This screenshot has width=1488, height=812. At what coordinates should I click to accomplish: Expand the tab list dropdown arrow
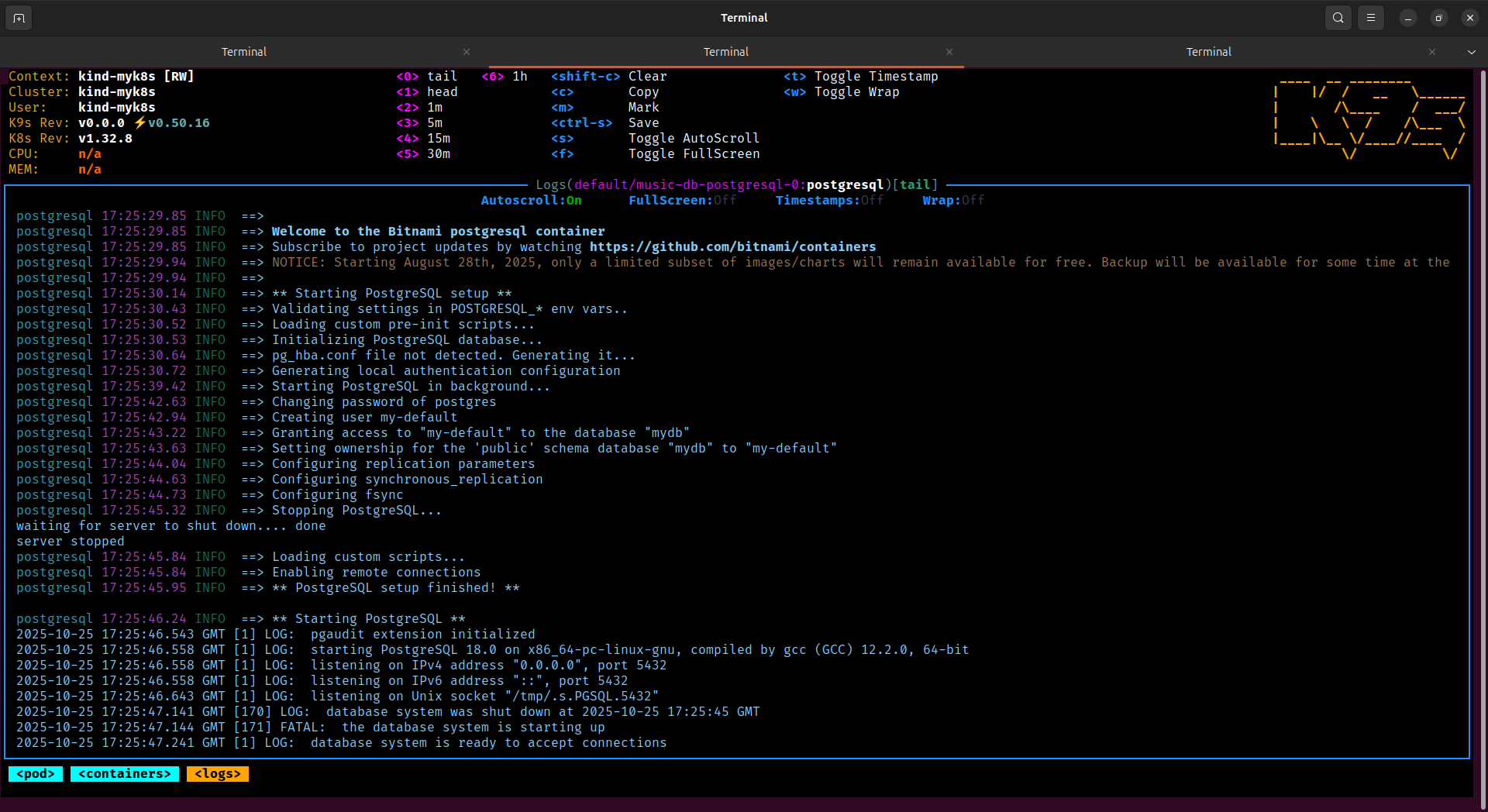coord(1472,52)
